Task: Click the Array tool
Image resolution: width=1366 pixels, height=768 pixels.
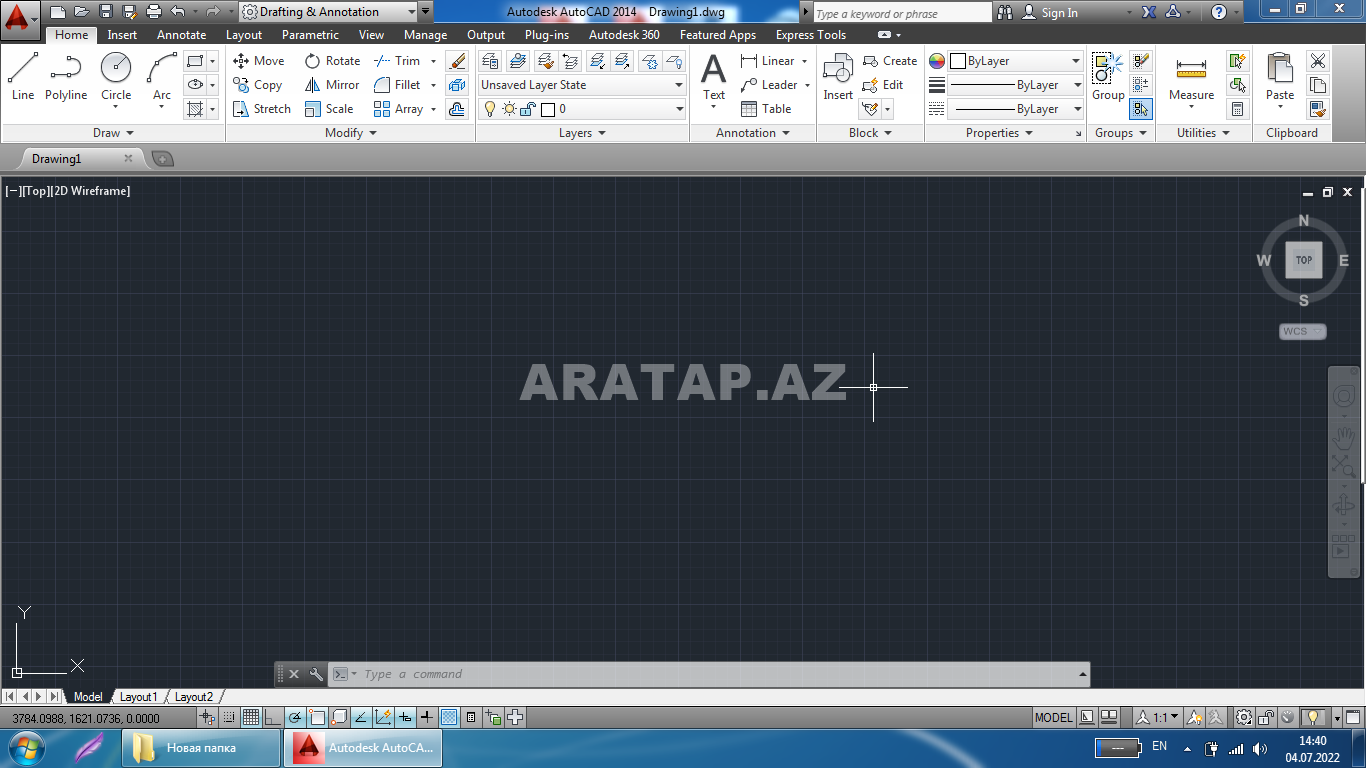Action: pyautogui.click(x=398, y=109)
